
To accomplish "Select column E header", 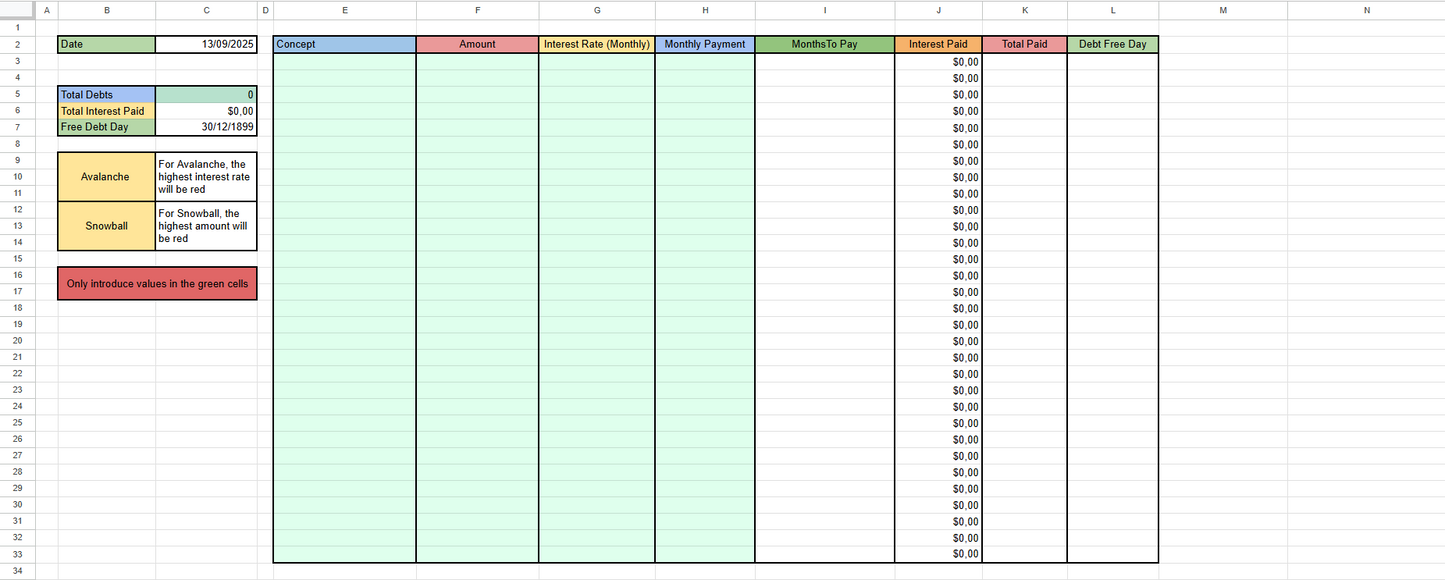I will pos(344,10).
